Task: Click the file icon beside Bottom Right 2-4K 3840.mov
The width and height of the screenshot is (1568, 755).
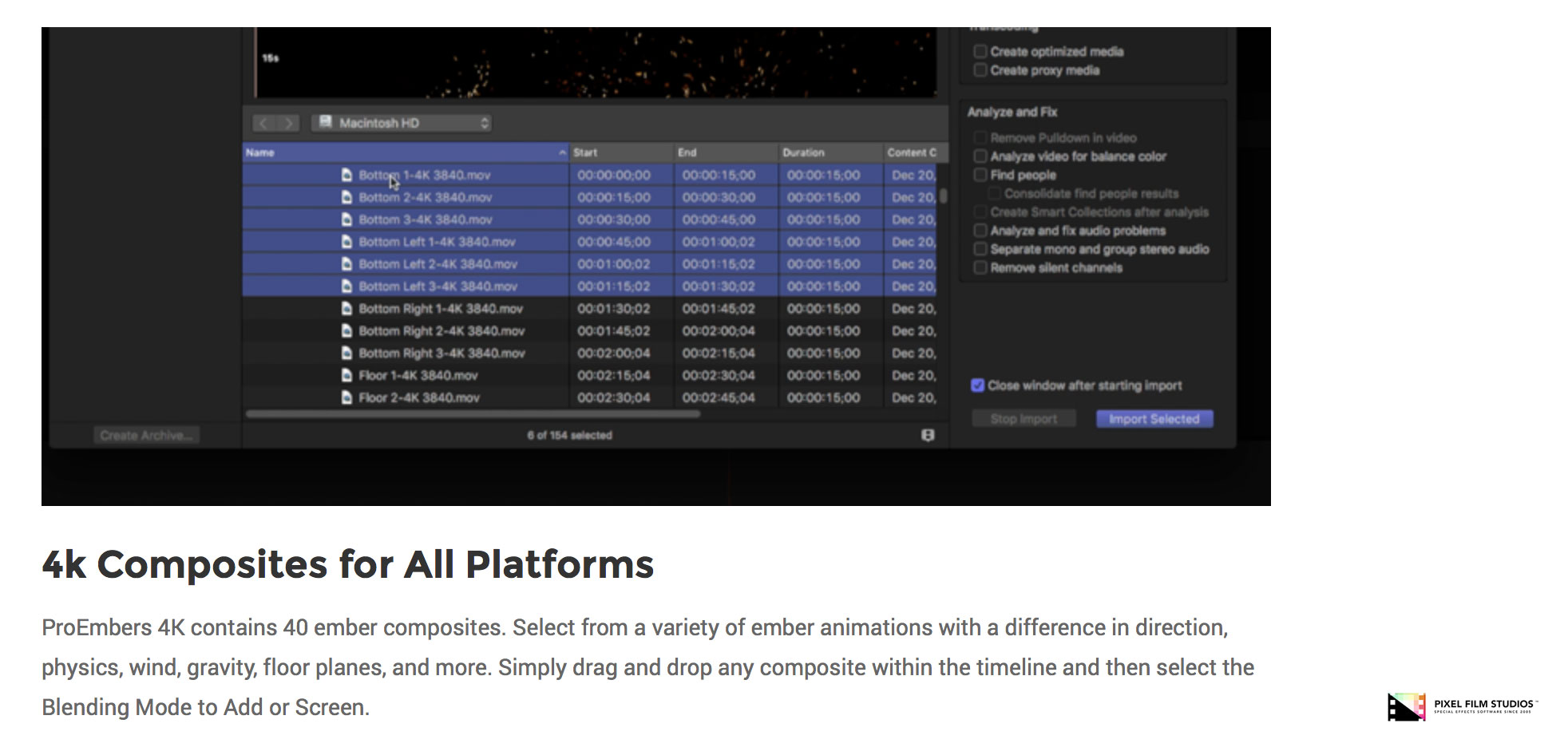Action: click(x=346, y=330)
